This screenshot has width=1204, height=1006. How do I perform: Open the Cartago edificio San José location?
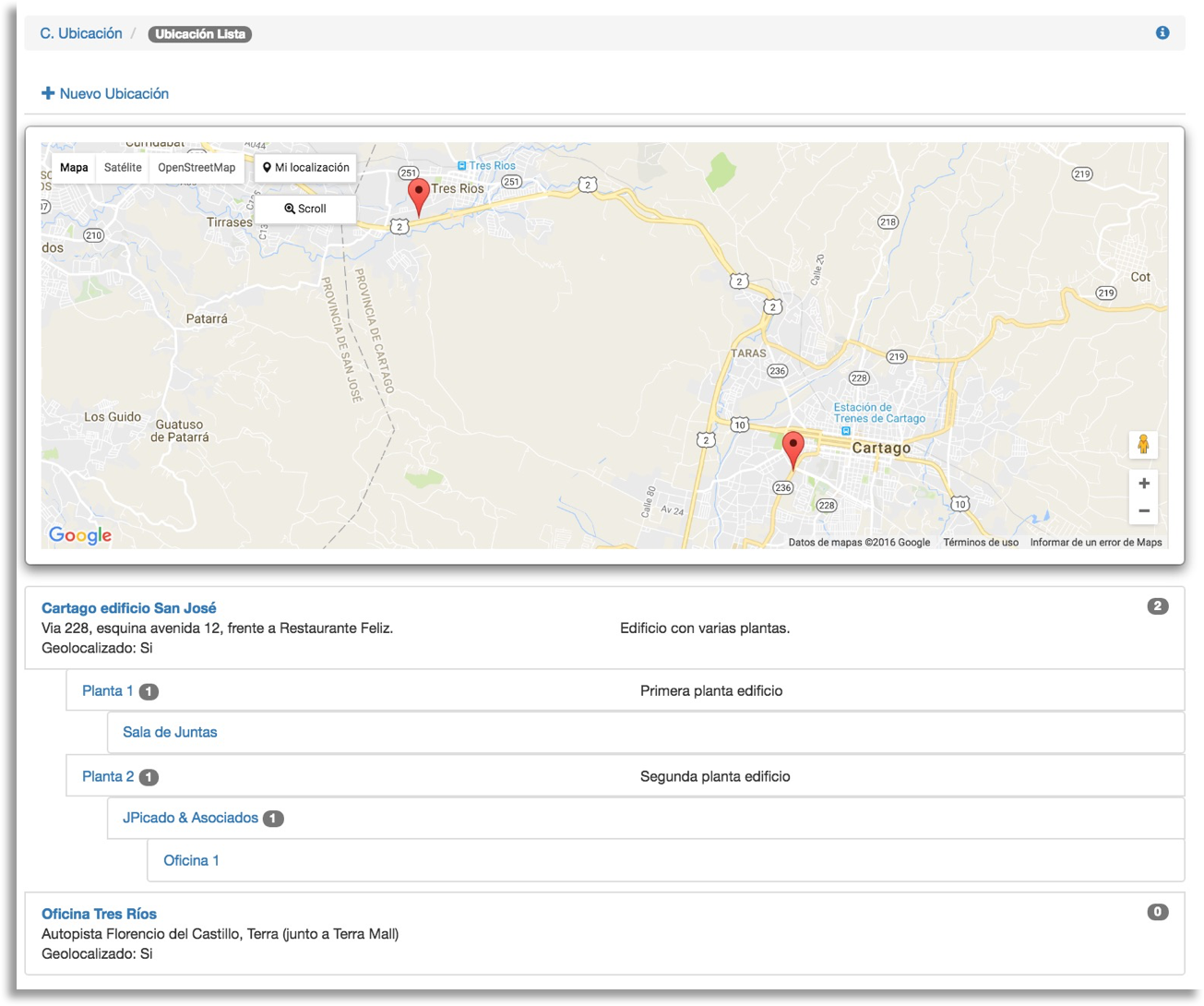coord(129,608)
